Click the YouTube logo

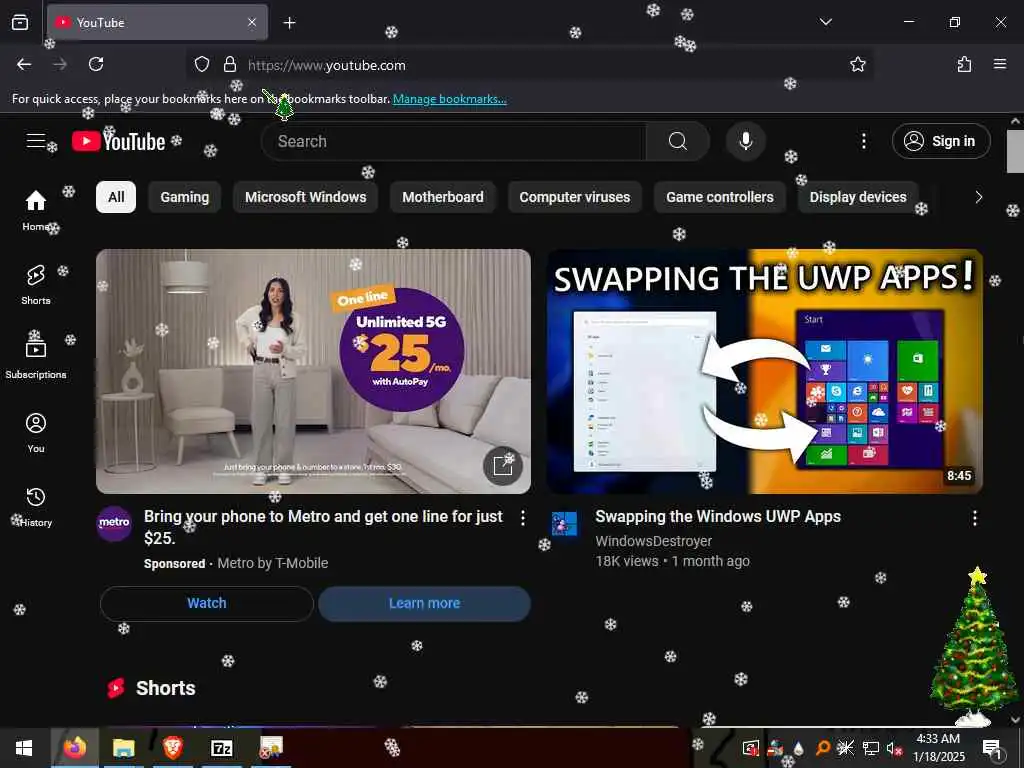point(118,141)
